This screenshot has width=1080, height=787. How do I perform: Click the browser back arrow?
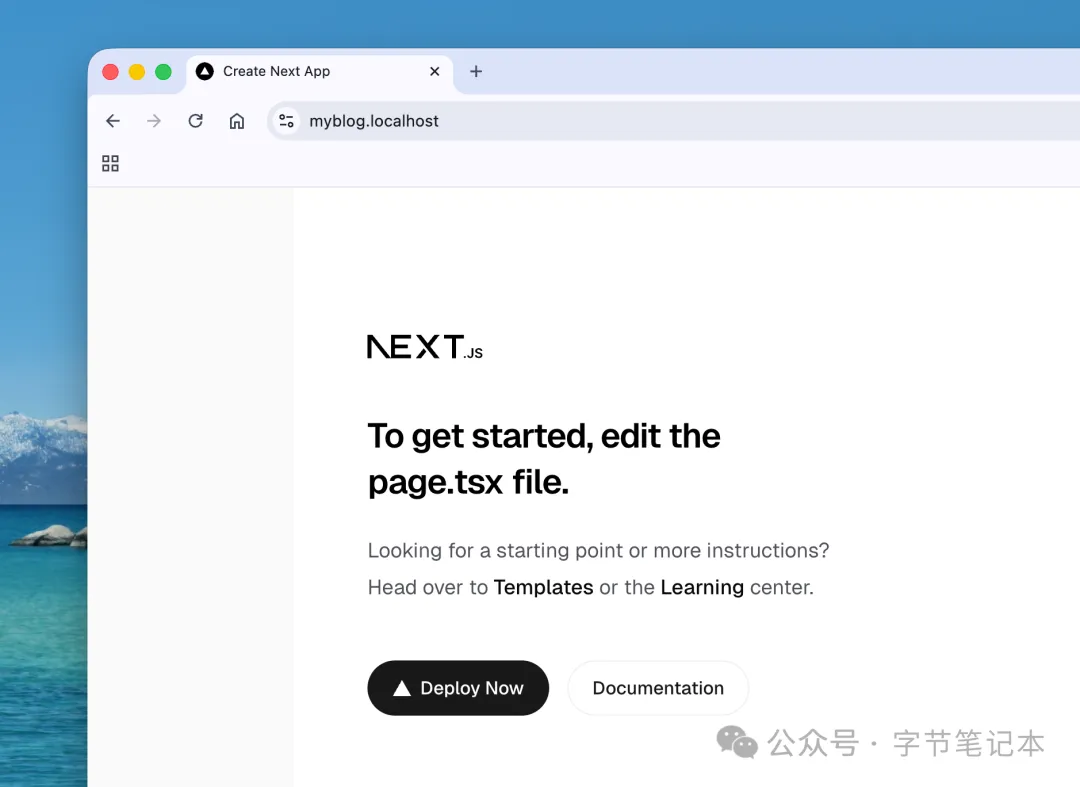click(x=113, y=121)
